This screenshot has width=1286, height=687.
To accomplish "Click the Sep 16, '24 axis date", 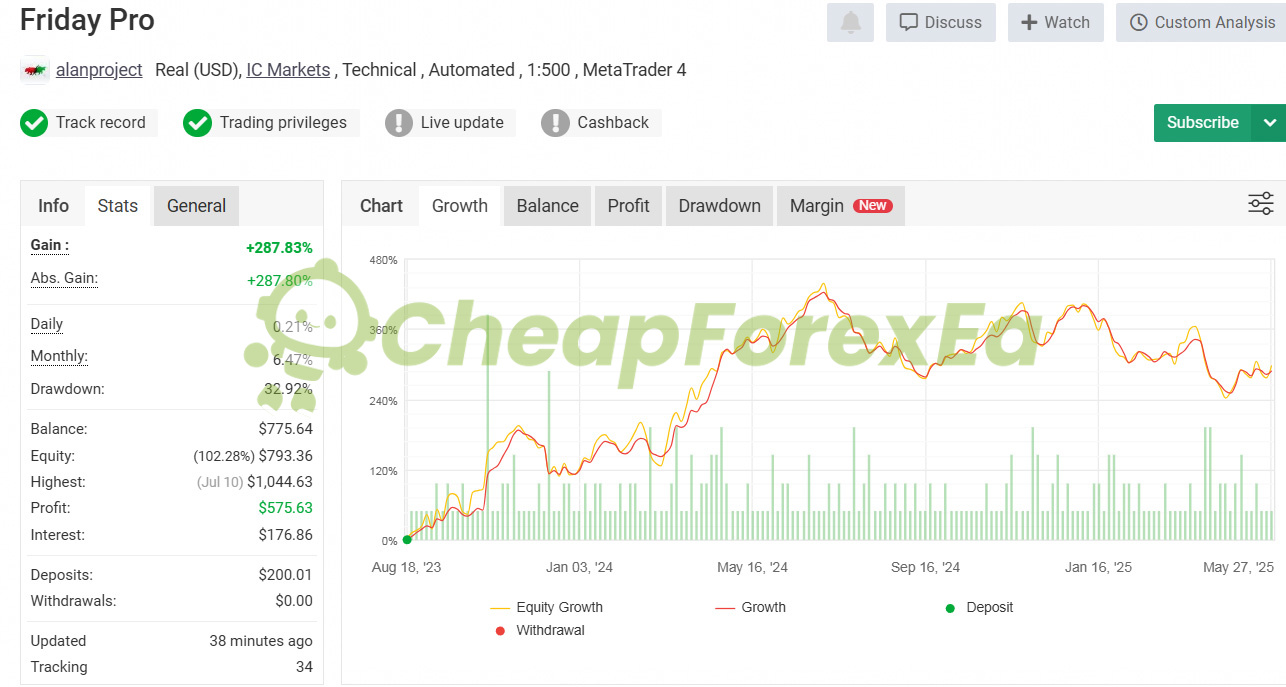I will (926, 567).
